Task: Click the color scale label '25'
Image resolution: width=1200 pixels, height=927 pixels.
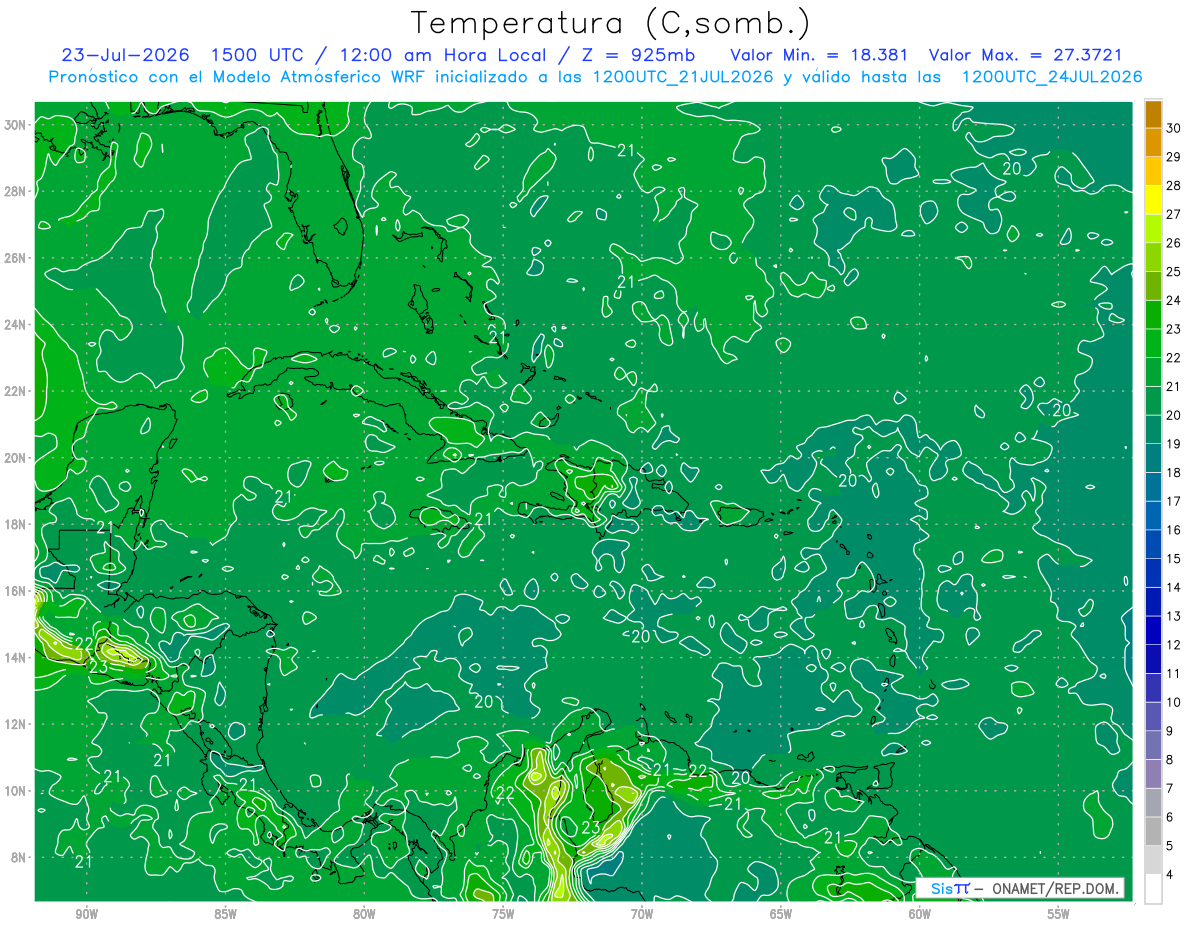Action: pyautogui.click(x=1174, y=271)
